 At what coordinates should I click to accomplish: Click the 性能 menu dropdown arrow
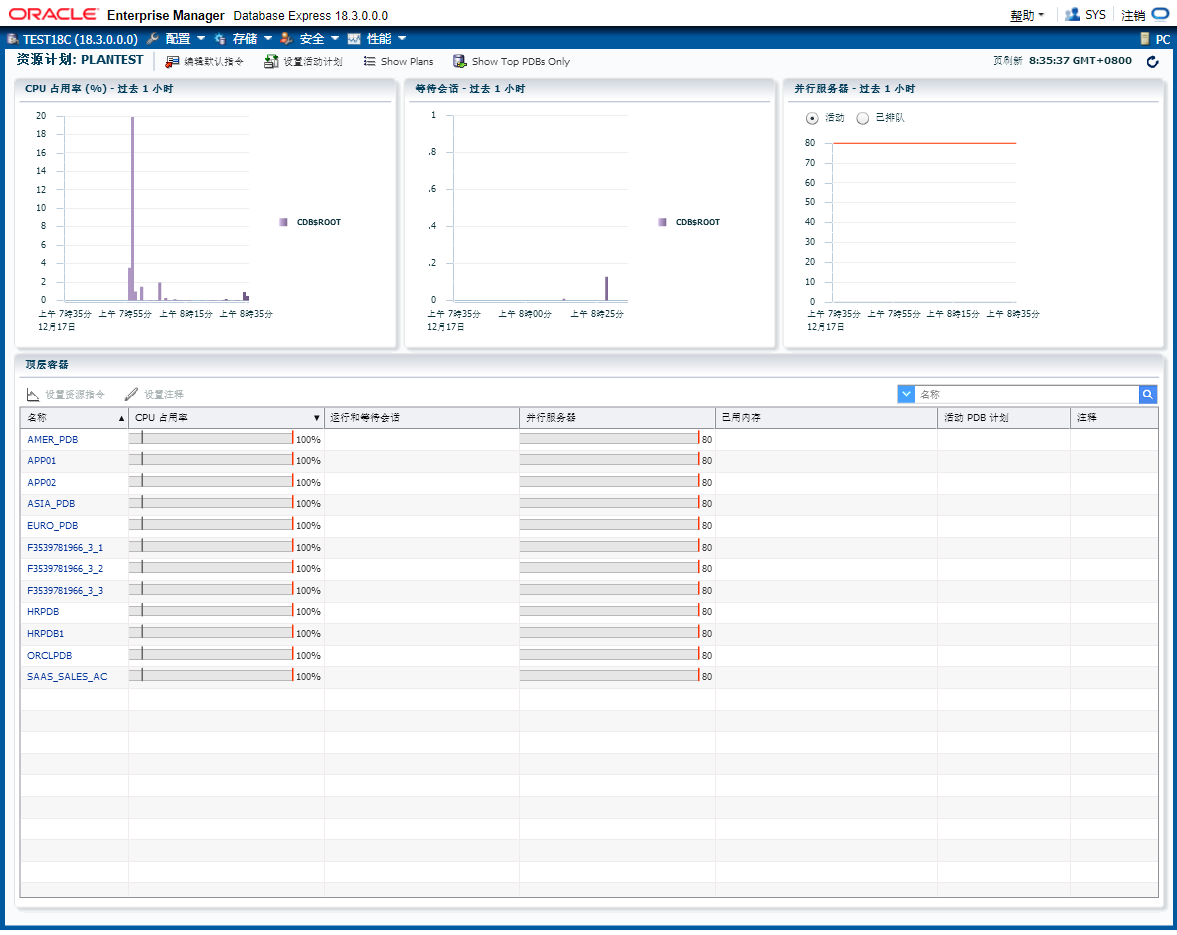(402, 38)
